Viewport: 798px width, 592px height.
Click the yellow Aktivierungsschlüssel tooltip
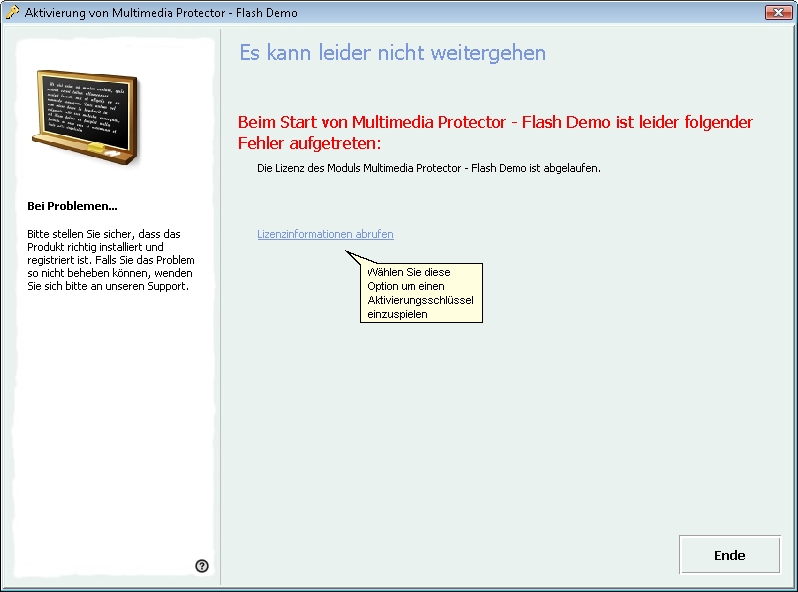[x=420, y=293]
